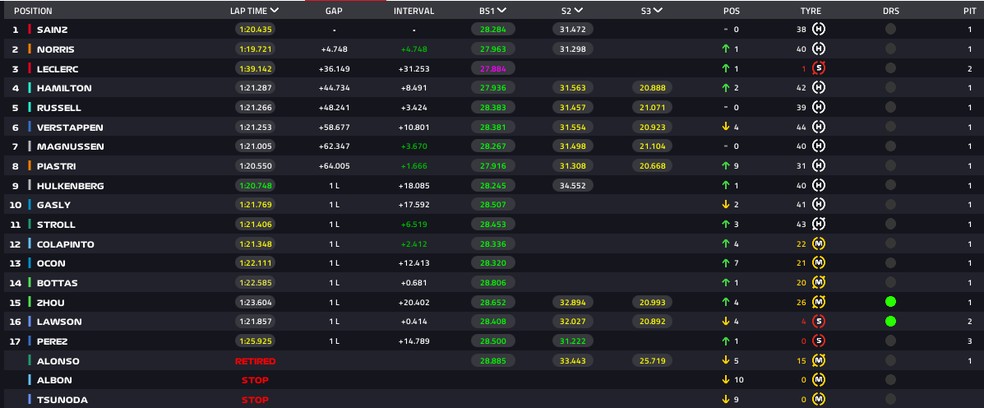Click the yellow down arrow in Albon row
The width and height of the screenshot is (984, 408).
coord(725,380)
